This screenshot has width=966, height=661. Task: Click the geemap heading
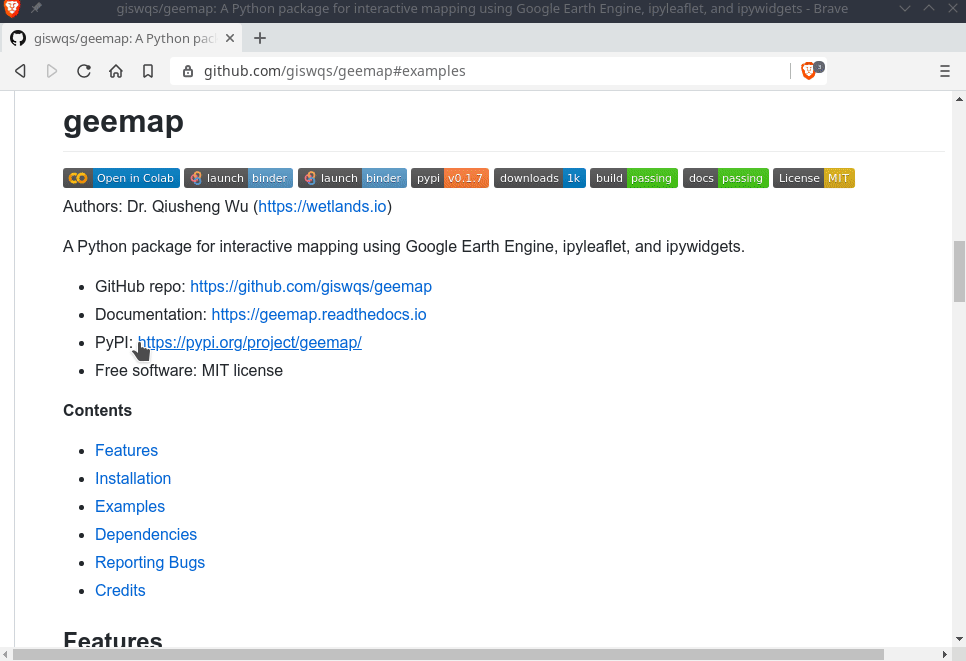(x=123, y=122)
